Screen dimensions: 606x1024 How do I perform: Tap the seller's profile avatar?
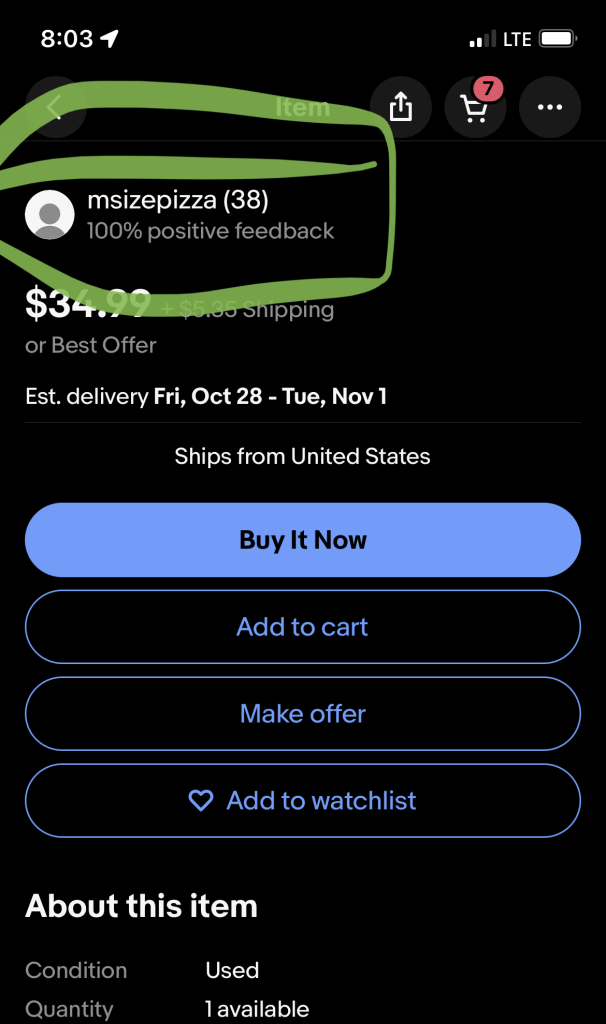click(49, 215)
